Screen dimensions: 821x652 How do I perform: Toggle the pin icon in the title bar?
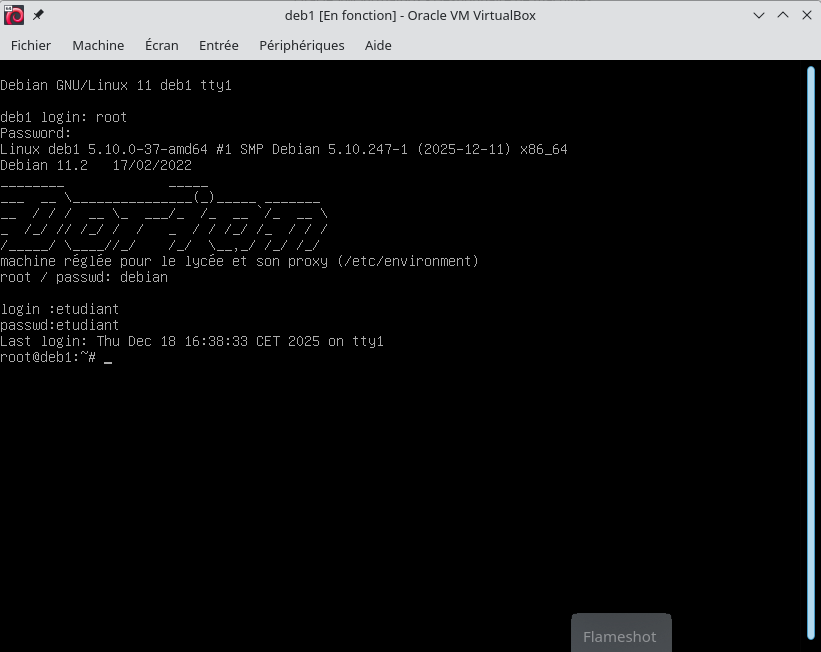39,15
